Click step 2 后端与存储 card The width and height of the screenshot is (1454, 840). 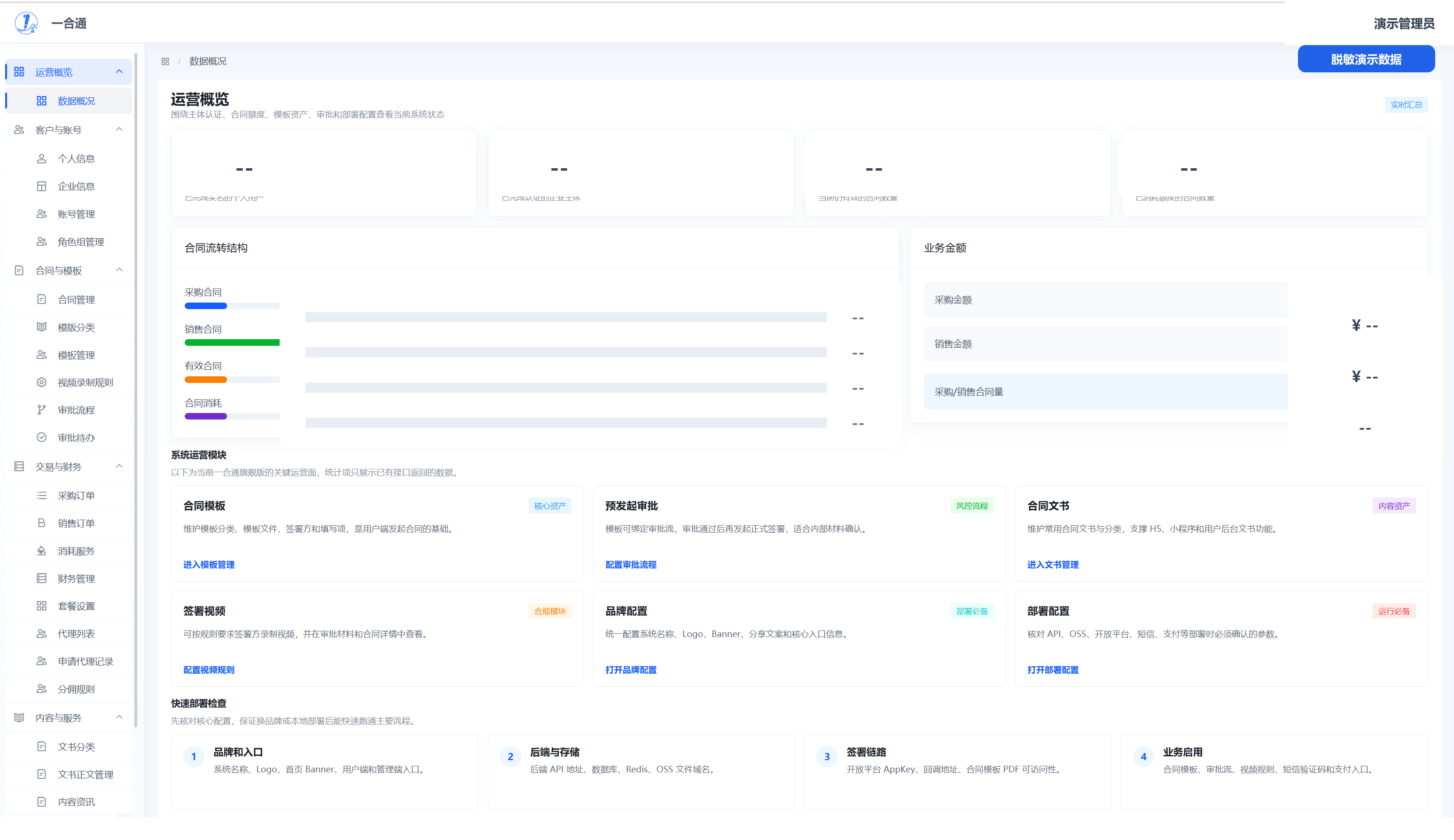point(641,772)
